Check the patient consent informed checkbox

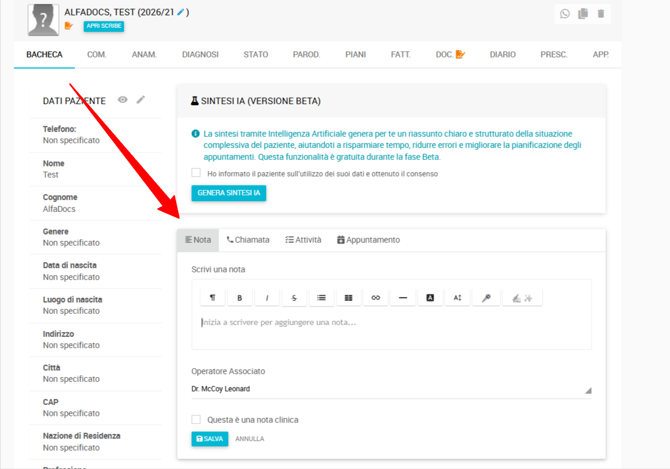click(x=197, y=173)
